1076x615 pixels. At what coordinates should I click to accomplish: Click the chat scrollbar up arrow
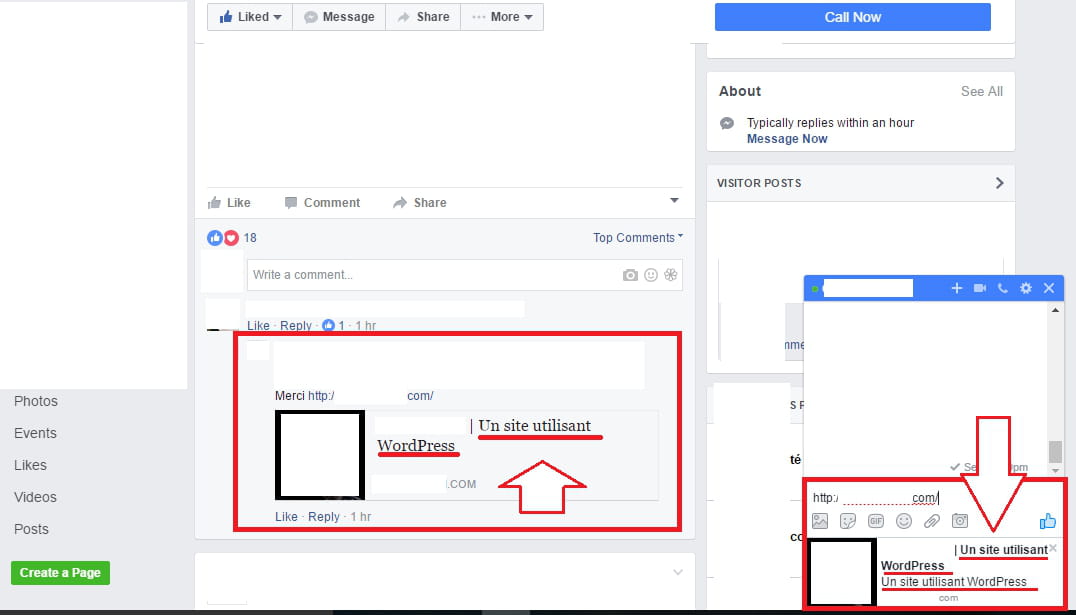click(x=1055, y=311)
